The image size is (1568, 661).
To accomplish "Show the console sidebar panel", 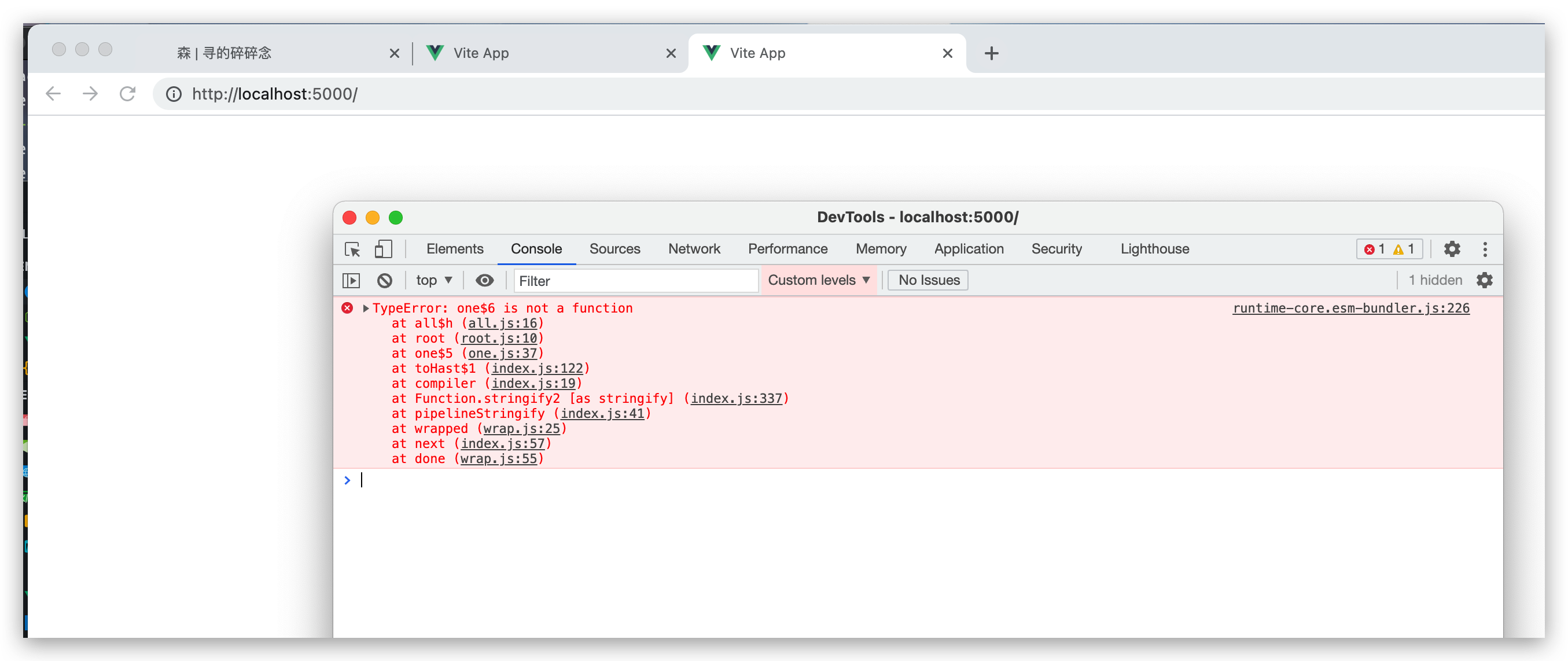I will coord(352,280).
